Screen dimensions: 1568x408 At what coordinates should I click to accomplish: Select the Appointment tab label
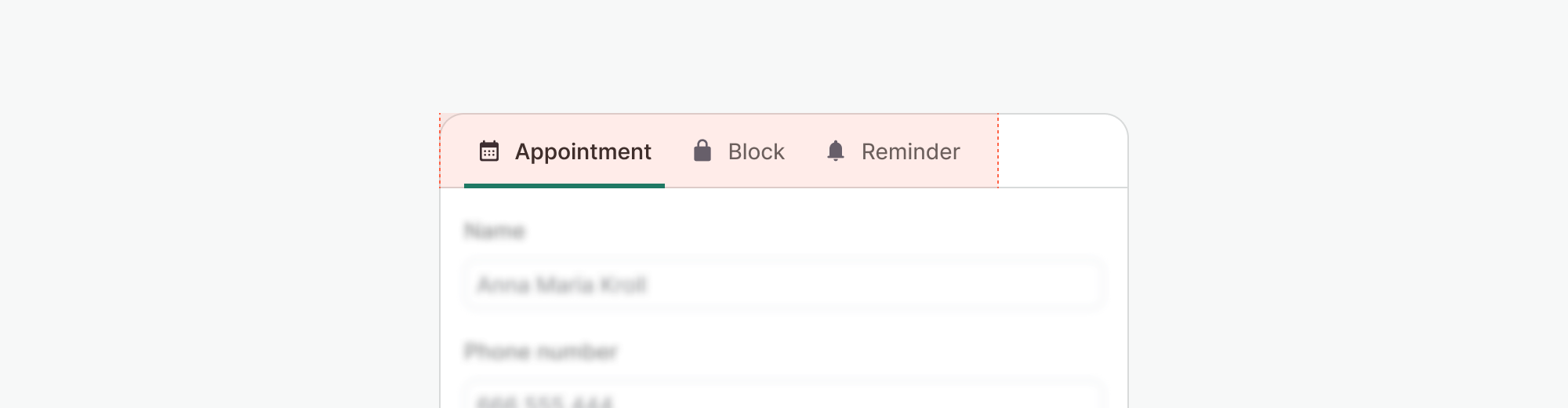pos(583,151)
